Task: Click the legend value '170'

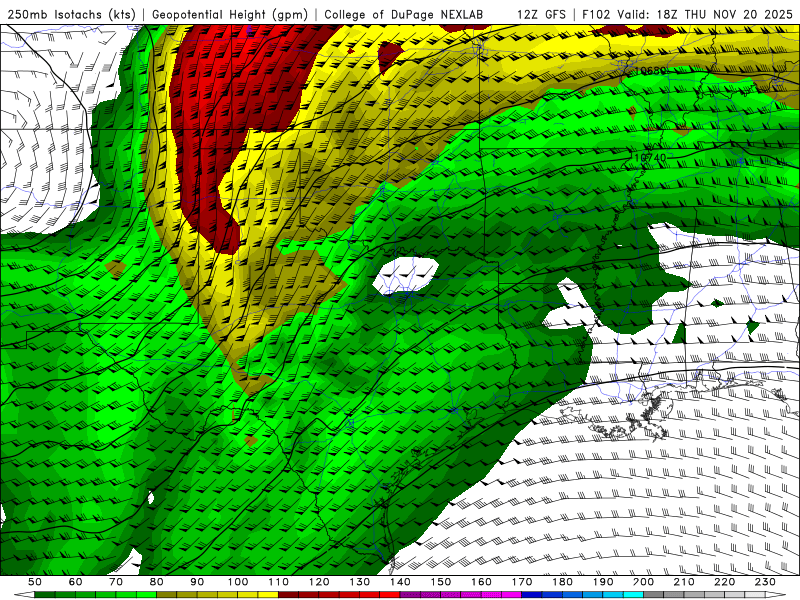Action: coord(522,582)
